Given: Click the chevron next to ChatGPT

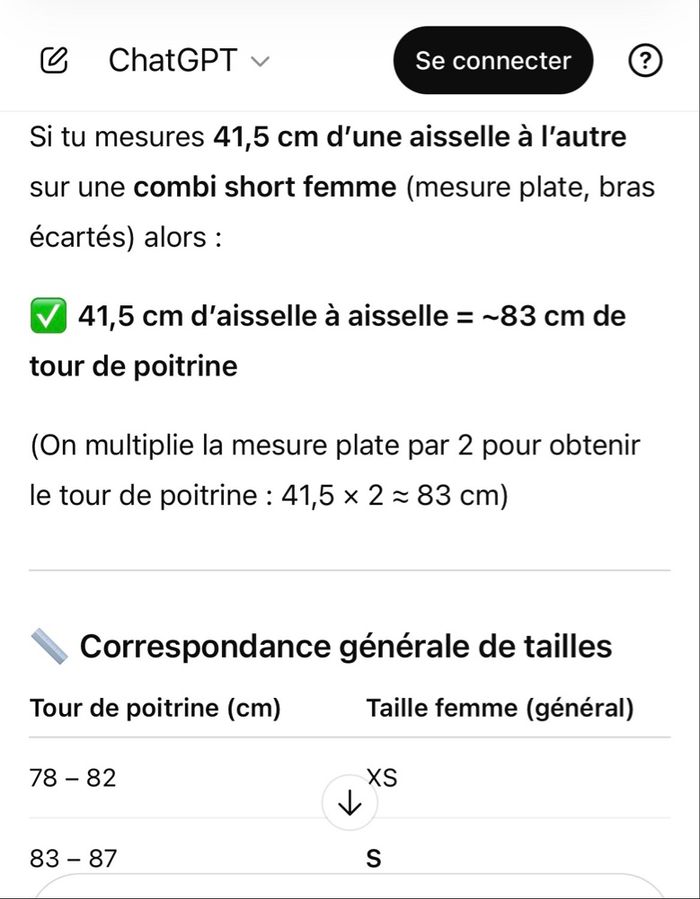Looking at the screenshot, I should tap(260, 62).
